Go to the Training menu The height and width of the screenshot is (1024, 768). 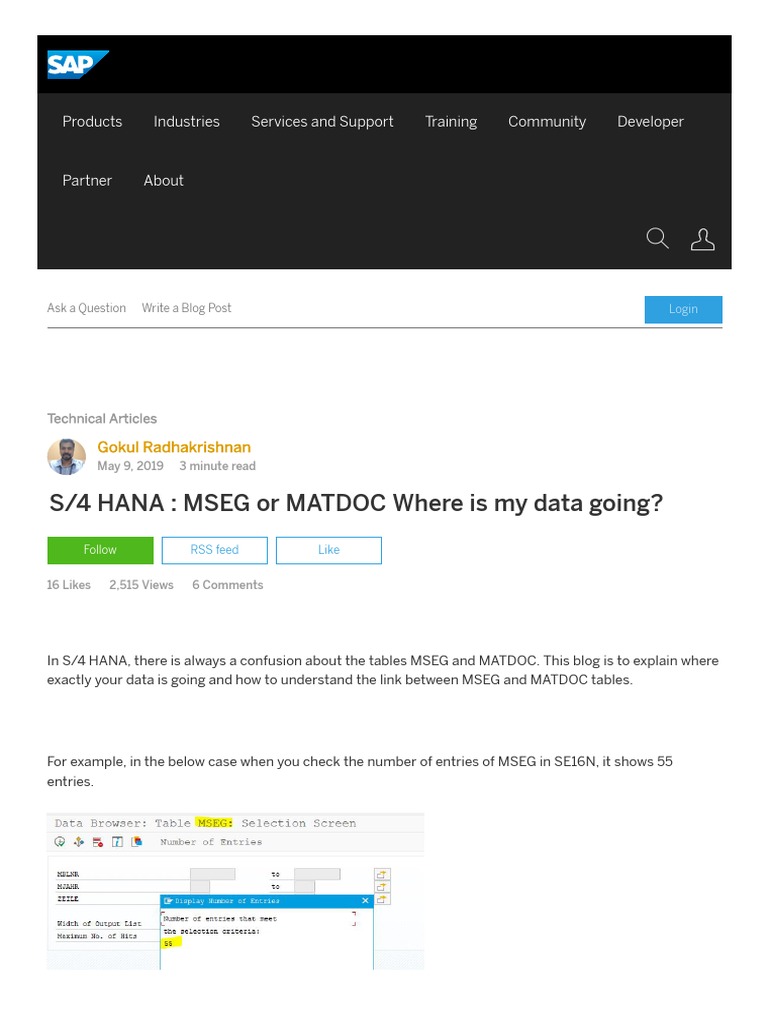(450, 122)
